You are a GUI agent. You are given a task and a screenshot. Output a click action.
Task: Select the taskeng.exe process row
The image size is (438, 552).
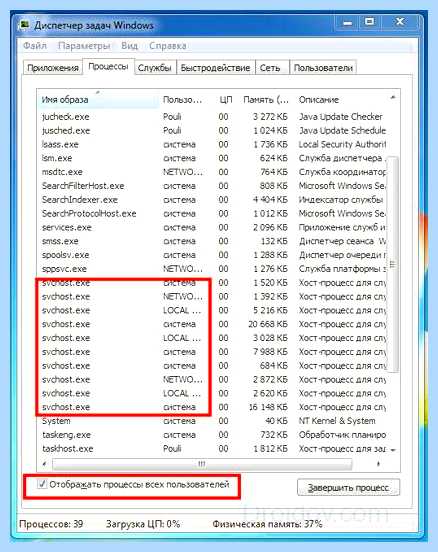[212, 435]
